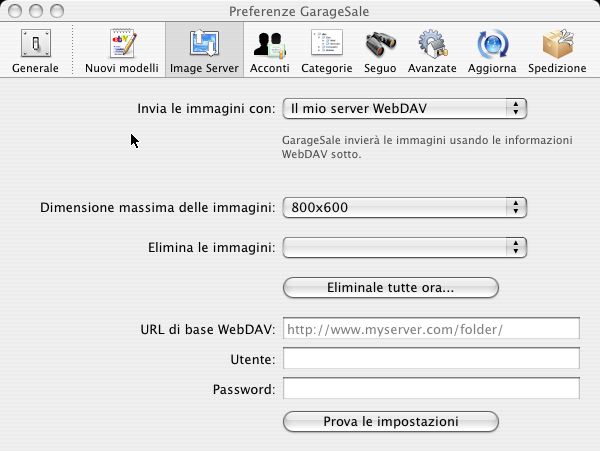Image resolution: width=600 pixels, height=451 pixels.
Task: Click the 'Preferenze GarageSale' window title
Action: point(299,11)
